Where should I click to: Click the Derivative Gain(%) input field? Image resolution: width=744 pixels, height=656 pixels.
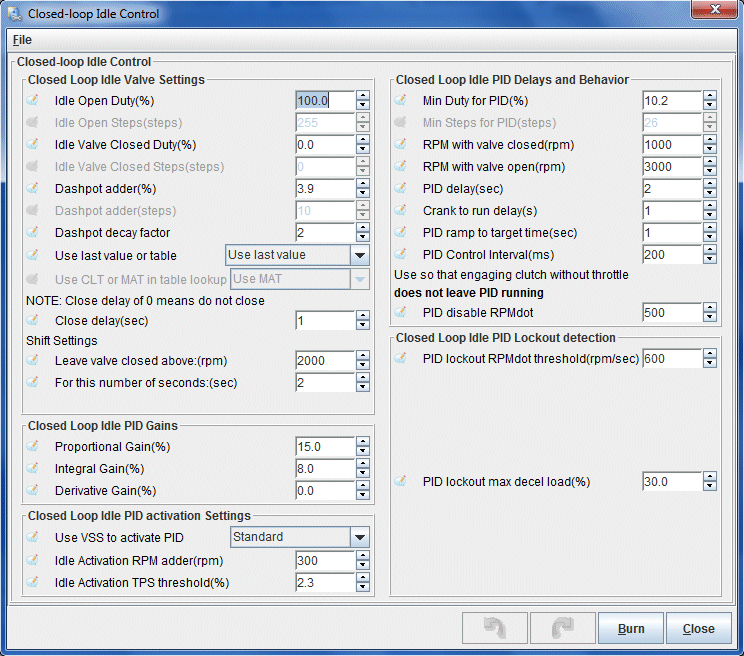click(326, 490)
